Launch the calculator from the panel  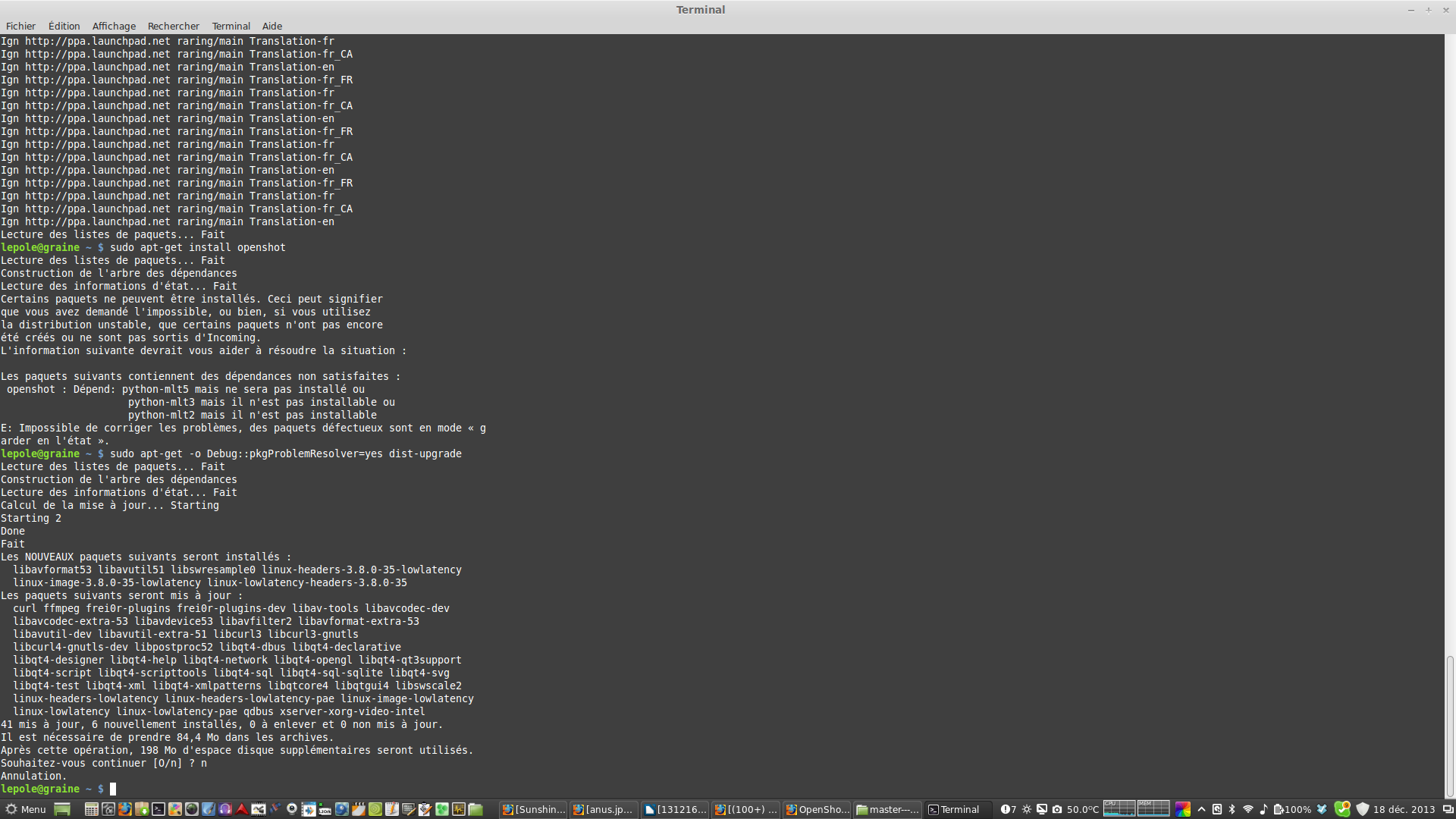click(x=91, y=809)
